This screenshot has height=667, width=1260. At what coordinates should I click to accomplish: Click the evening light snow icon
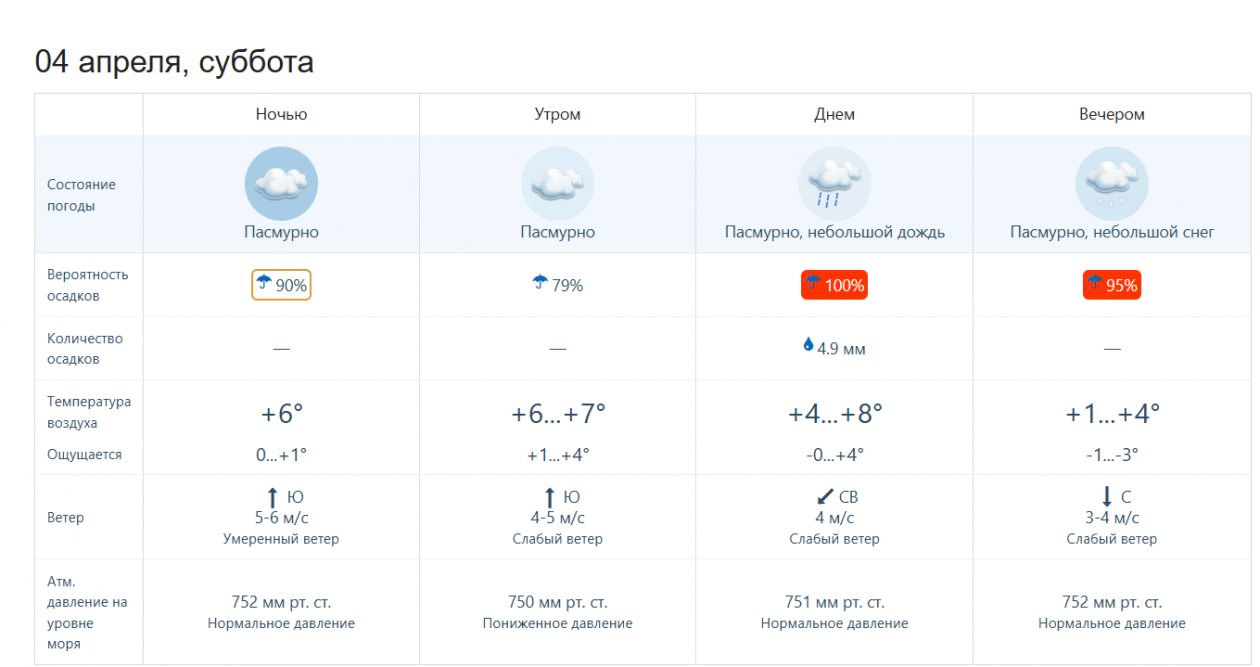click(x=1111, y=184)
